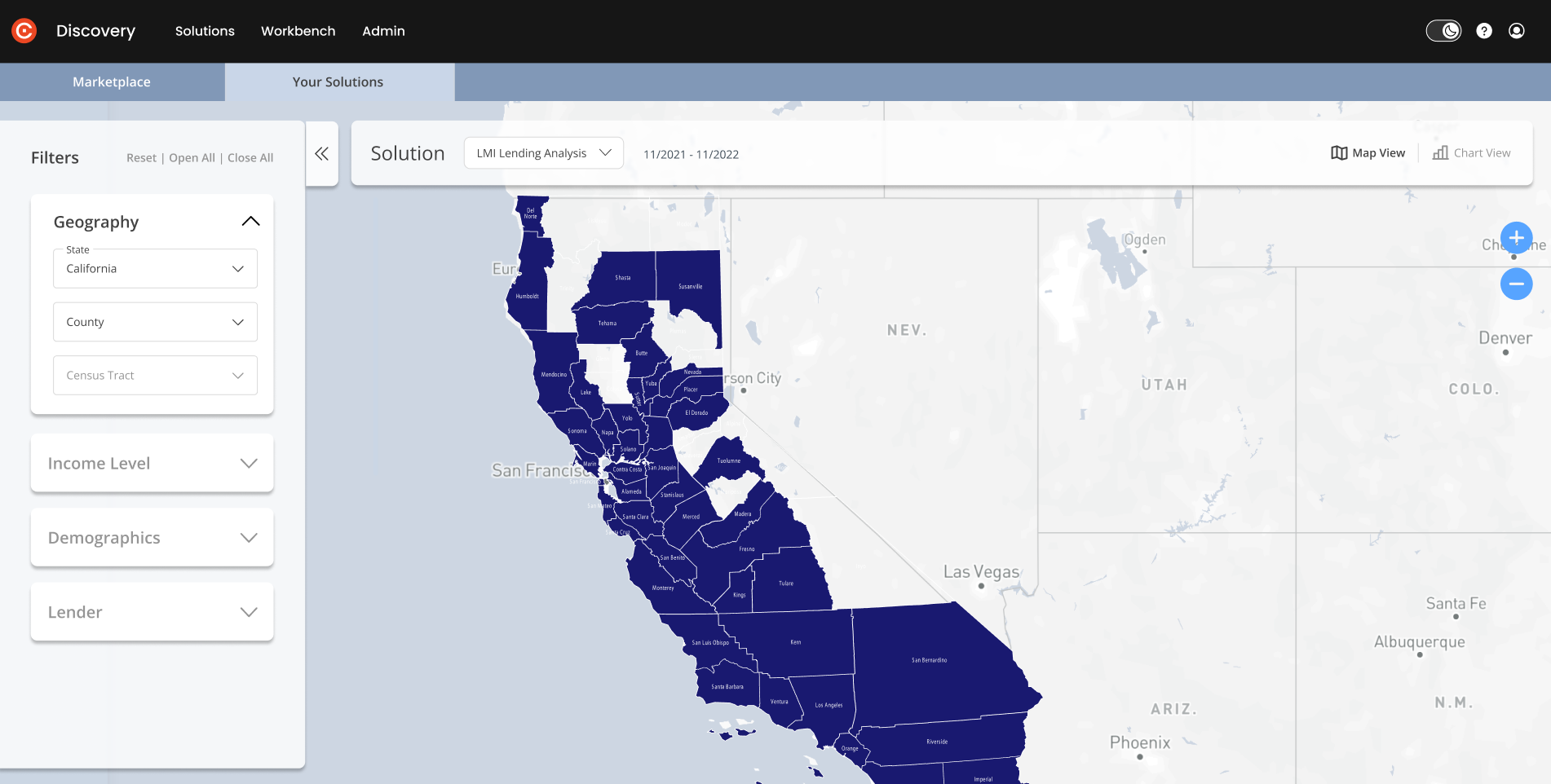Click Fresno county on the map

click(x=747, y=548)
